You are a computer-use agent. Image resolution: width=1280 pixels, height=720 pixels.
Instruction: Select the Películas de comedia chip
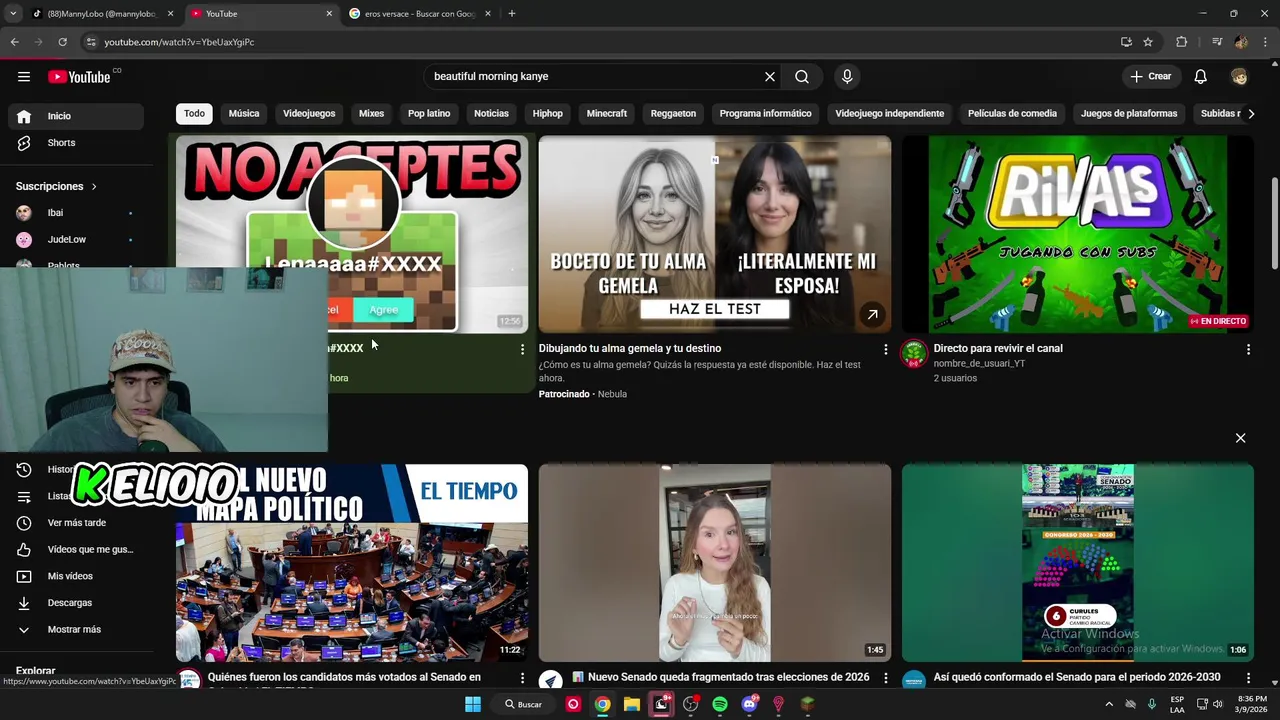coord(1012,113)
